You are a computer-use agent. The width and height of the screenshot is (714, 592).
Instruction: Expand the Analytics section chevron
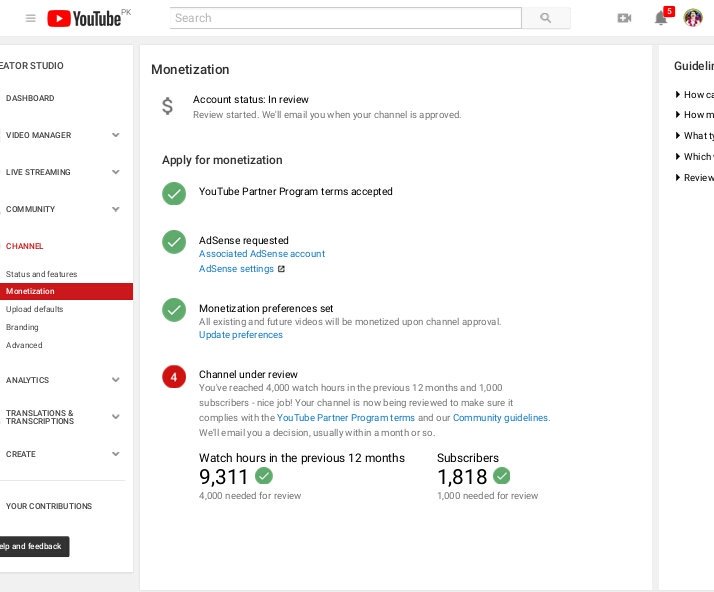pos(116,379)
